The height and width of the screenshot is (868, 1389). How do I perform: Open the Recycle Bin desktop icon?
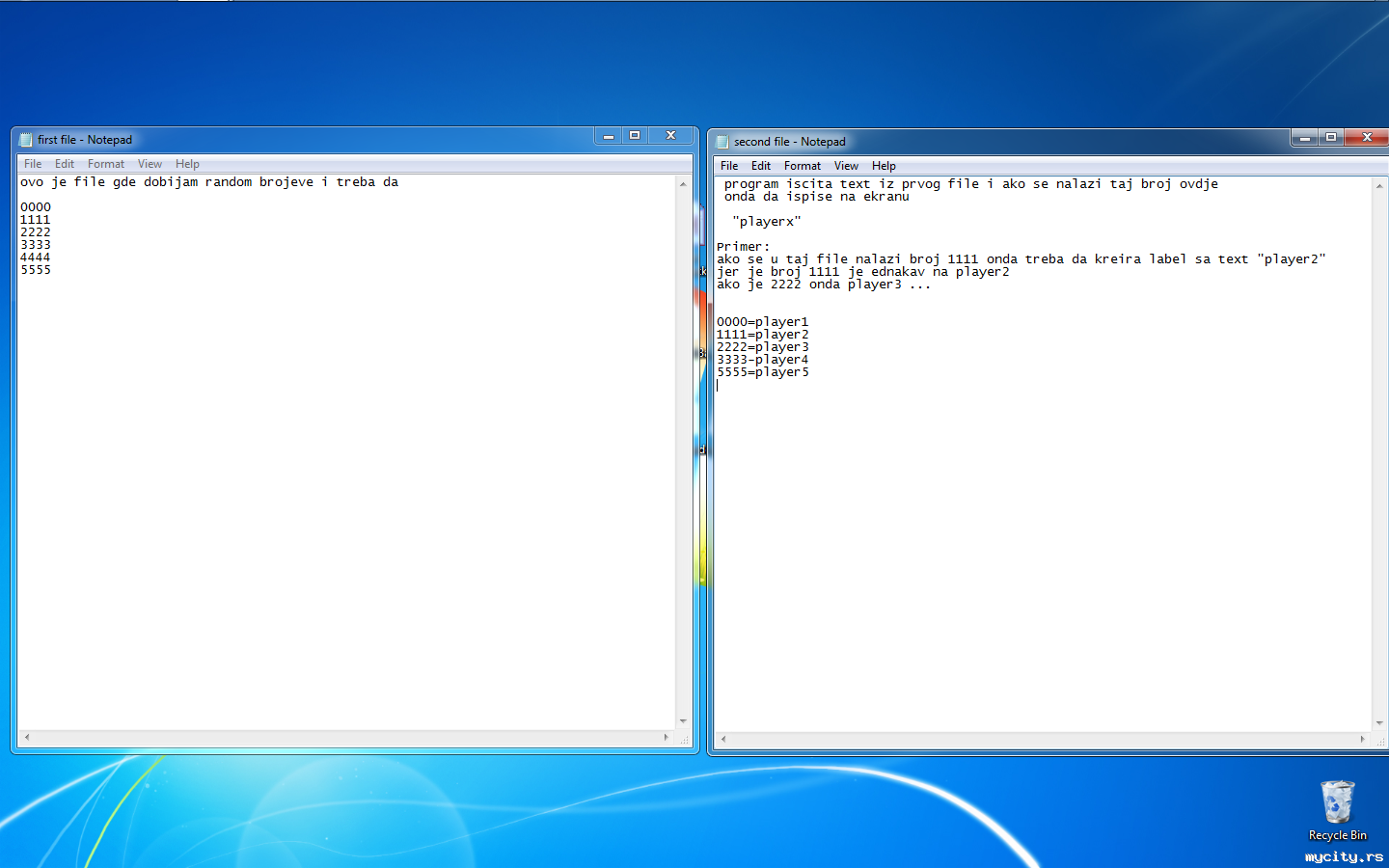tap(1337, 810)
